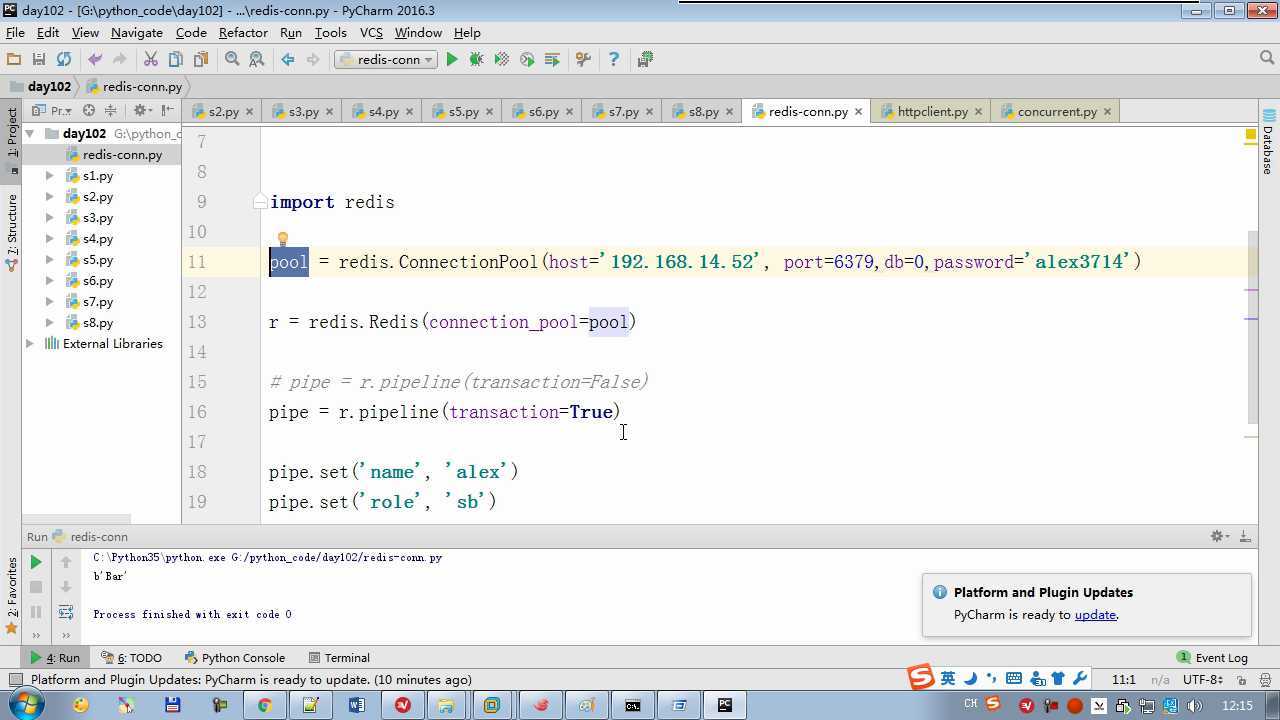
Task: Open the redis-conn run configuration dropdown
Action: [386, 60]
